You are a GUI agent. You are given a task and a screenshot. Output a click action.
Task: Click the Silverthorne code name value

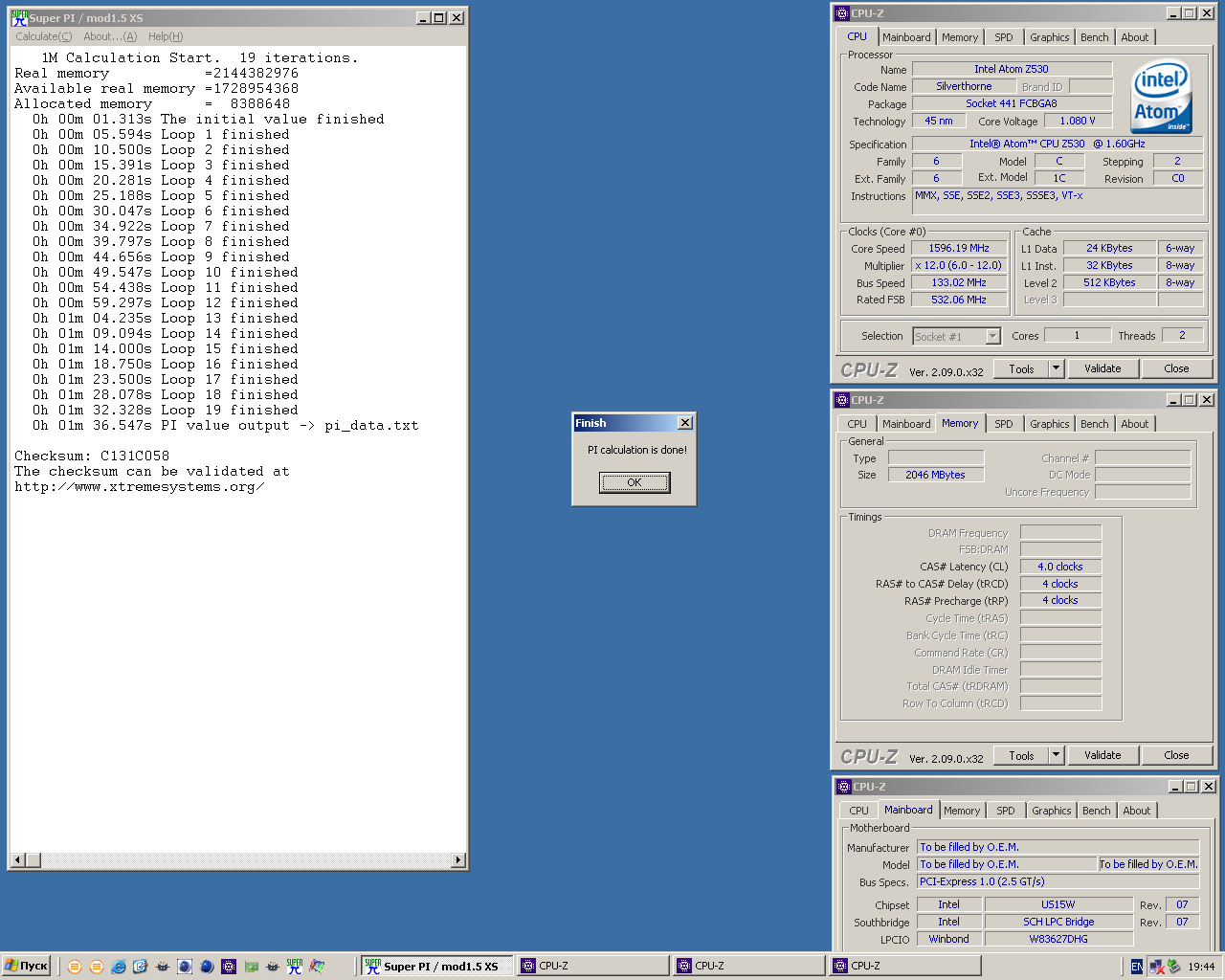[x=964, y=86]
